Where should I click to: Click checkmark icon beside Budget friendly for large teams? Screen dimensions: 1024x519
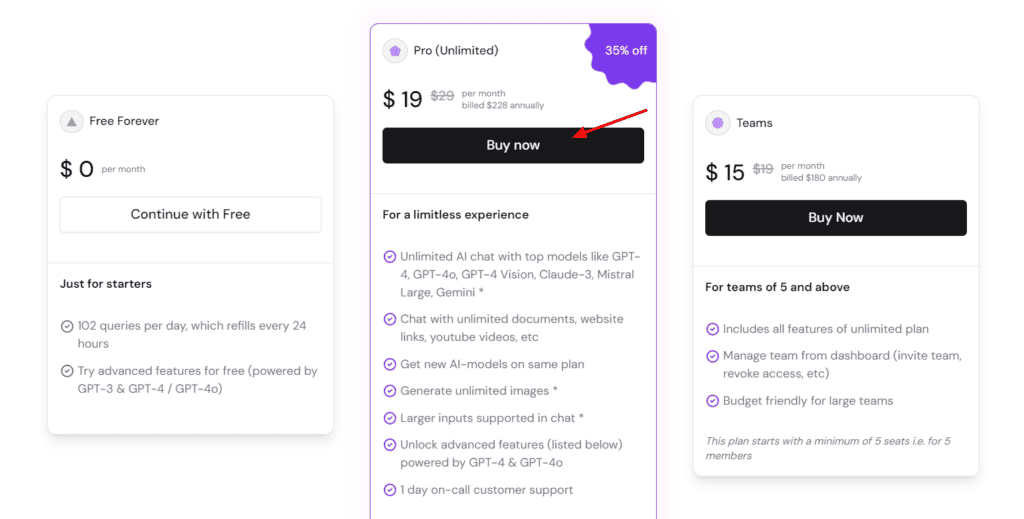tap(713, 401)
